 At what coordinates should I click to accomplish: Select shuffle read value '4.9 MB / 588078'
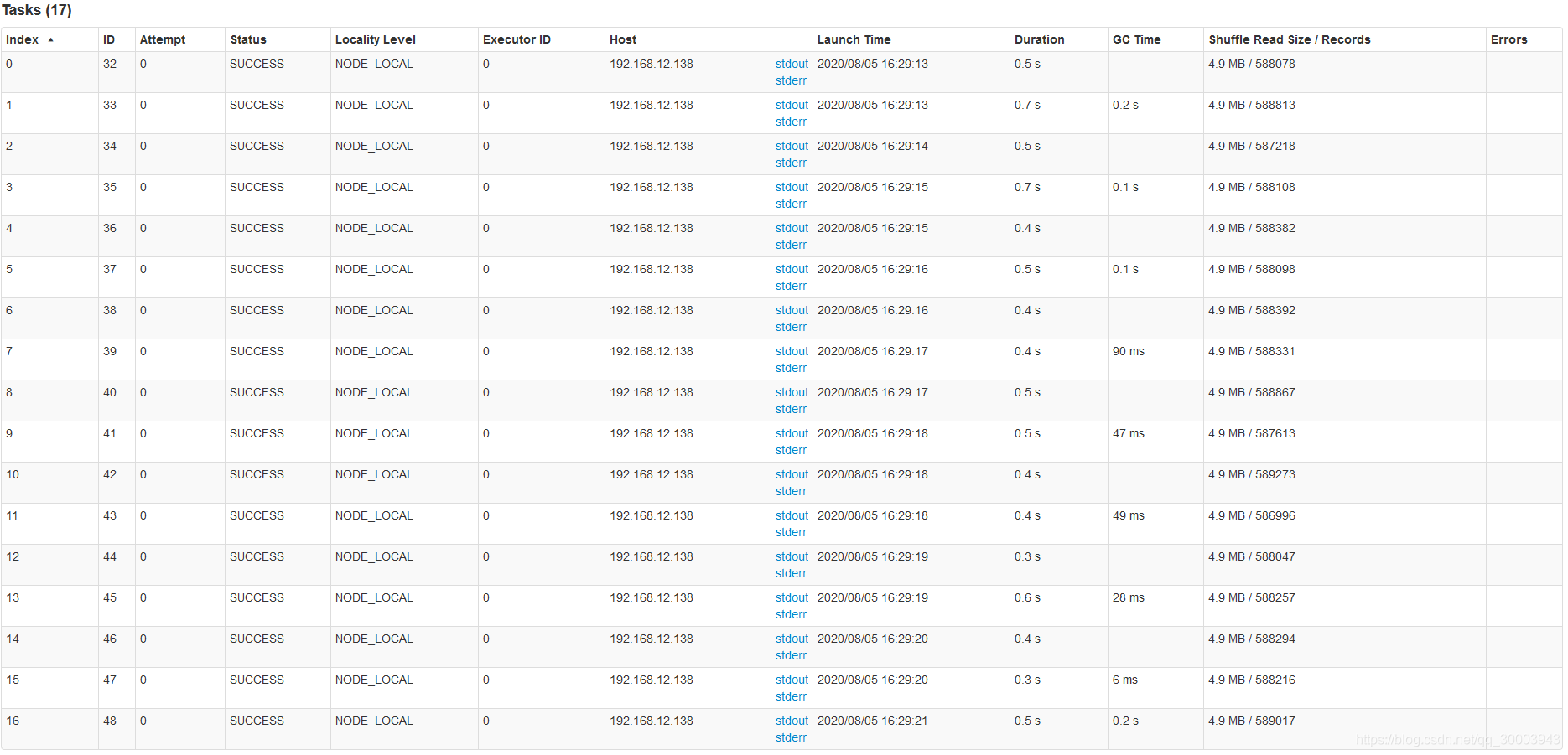1252,64
